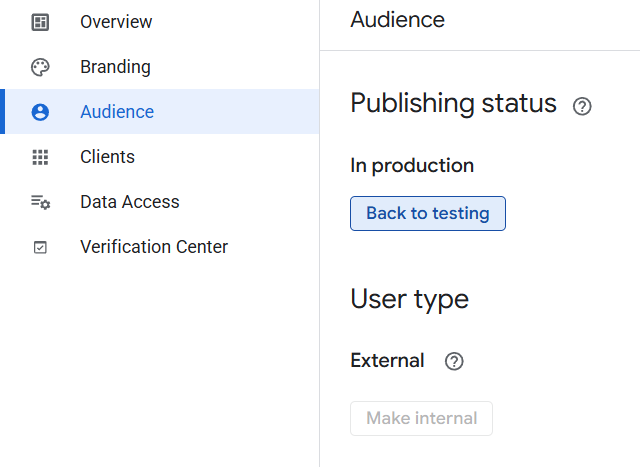Open the Branding section label
The width and height of the screenshot is (640, 467).
pos(115,67)
